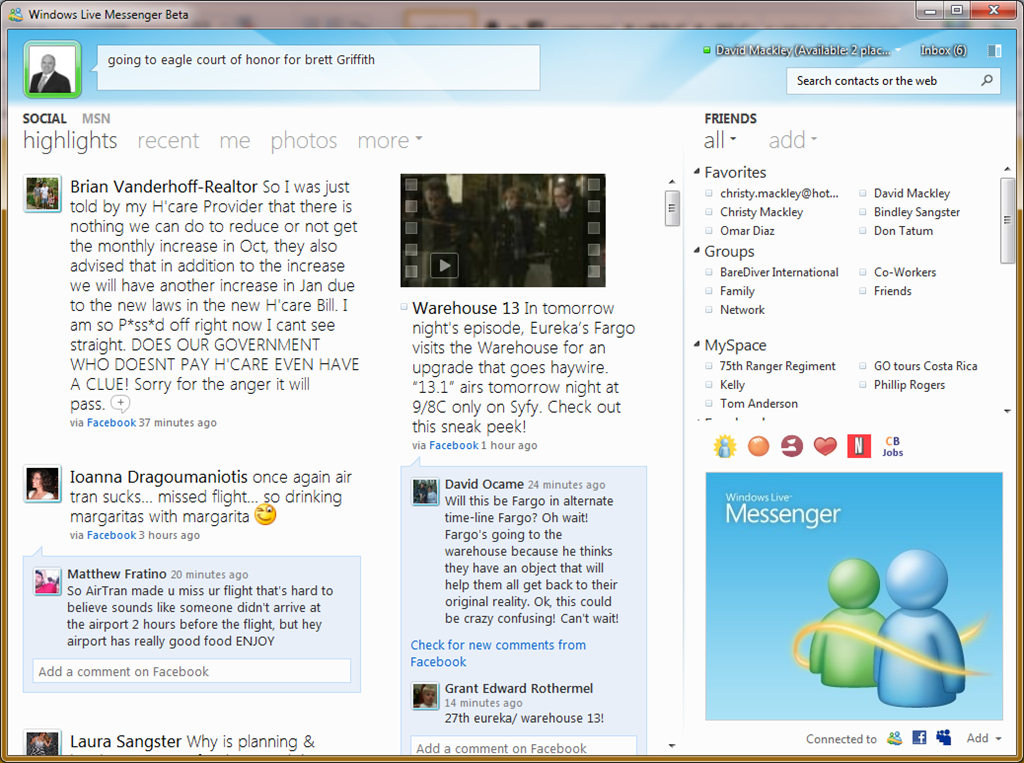Select the MSN tab
The image size is (1024, 763).
[96, 118]
